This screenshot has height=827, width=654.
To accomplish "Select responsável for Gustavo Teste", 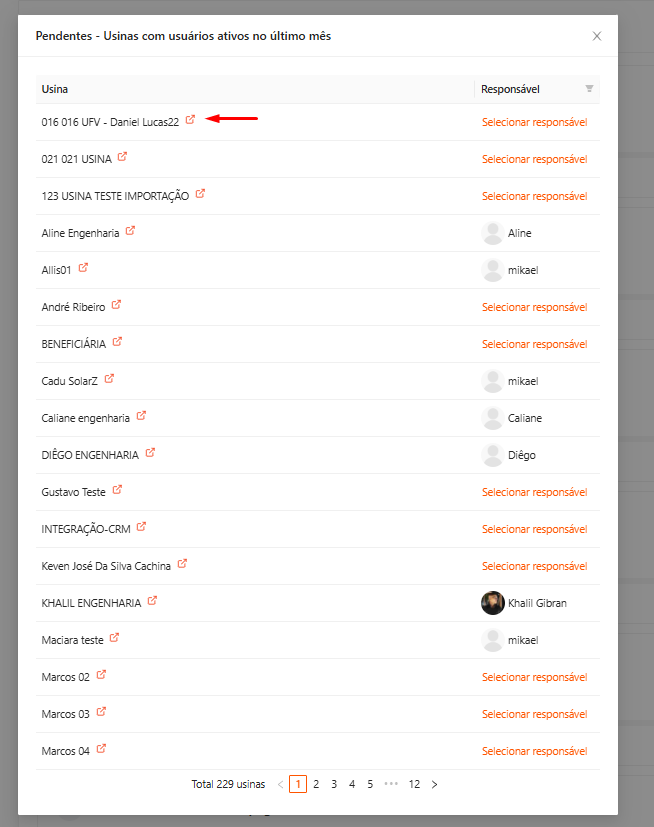I will [x=534, y=492].
